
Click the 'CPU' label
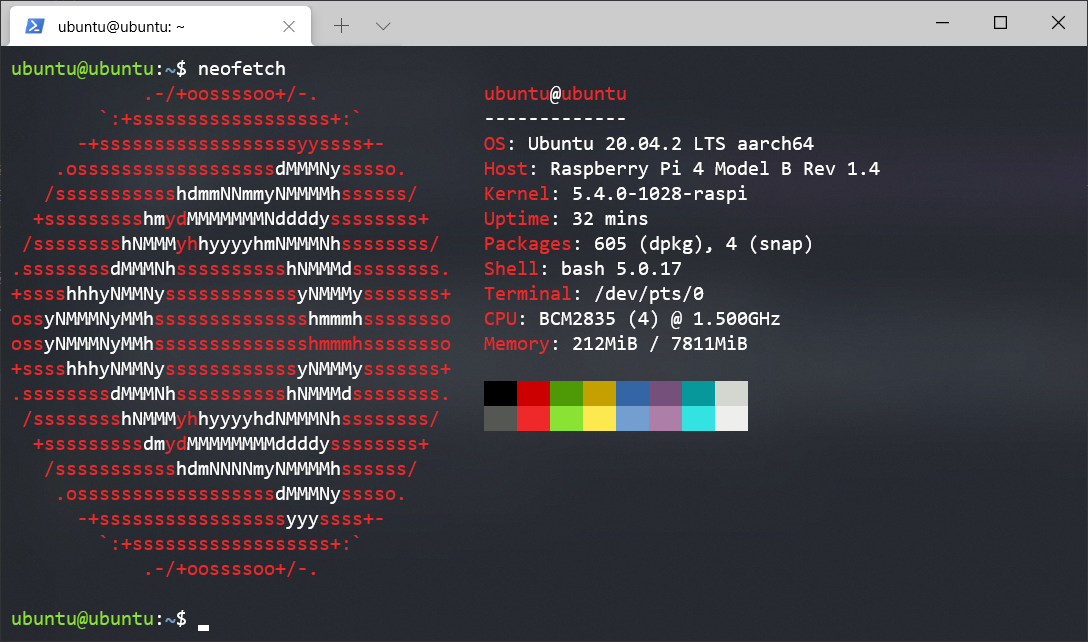point(500,319)
